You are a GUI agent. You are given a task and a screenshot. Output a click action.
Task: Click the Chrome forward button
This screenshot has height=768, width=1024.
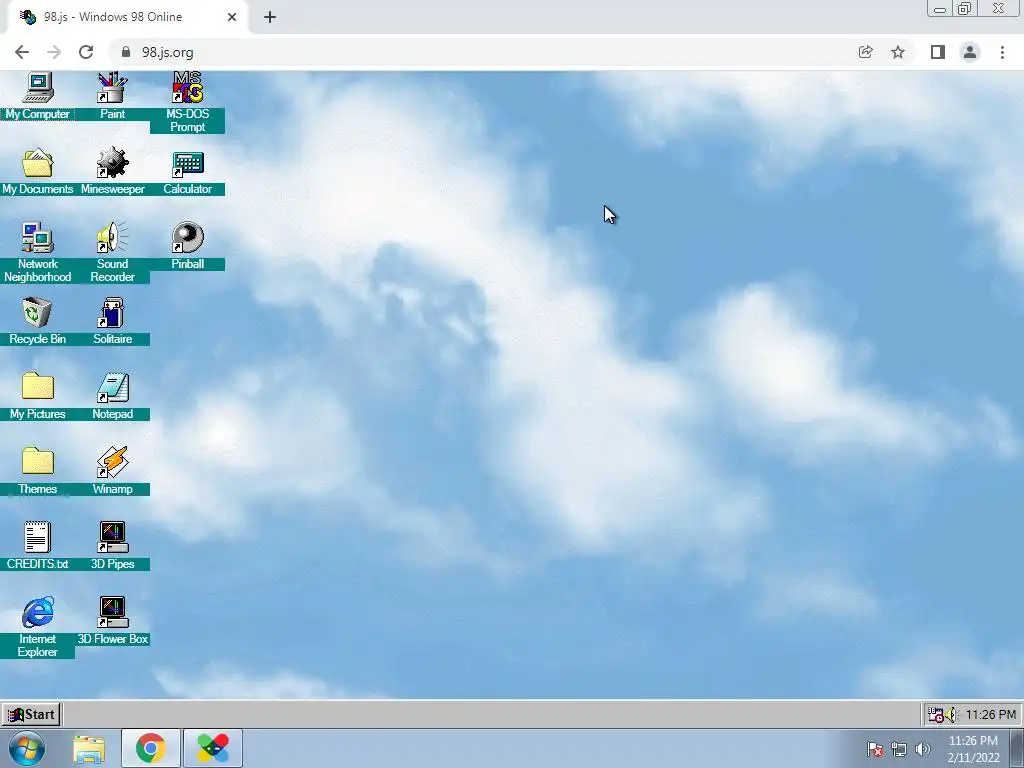pyautogui.click(x=54, y=52)
